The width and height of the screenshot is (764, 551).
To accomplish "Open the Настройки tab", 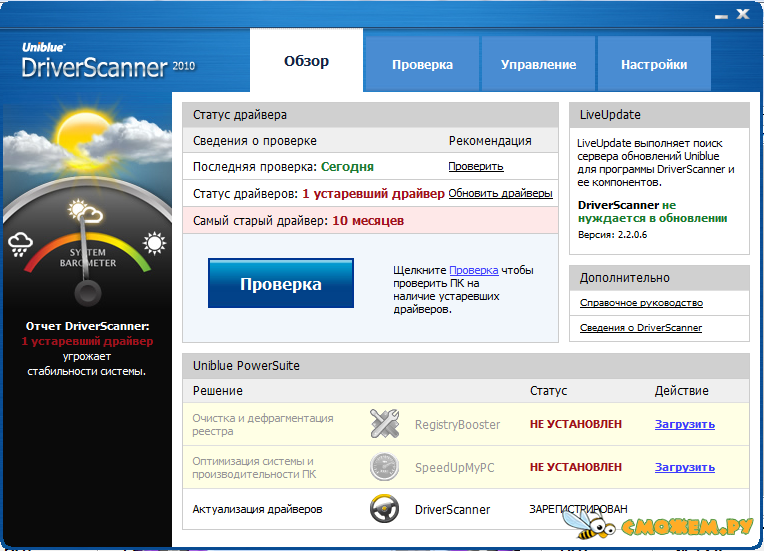I will 654,64.
